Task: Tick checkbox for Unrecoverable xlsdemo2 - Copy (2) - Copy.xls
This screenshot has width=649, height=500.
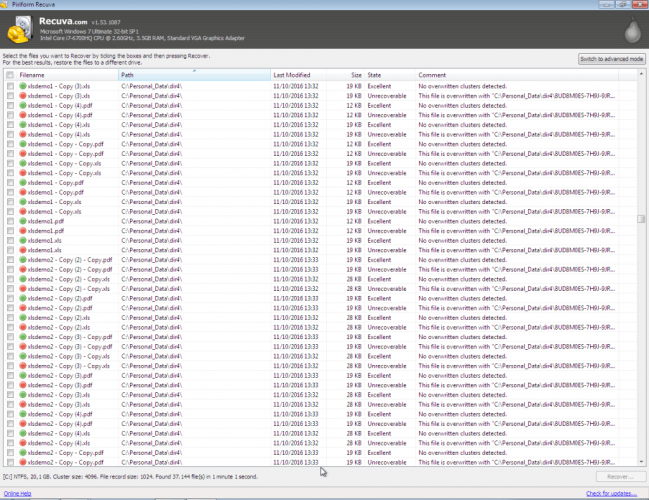Action: [10, 289]
